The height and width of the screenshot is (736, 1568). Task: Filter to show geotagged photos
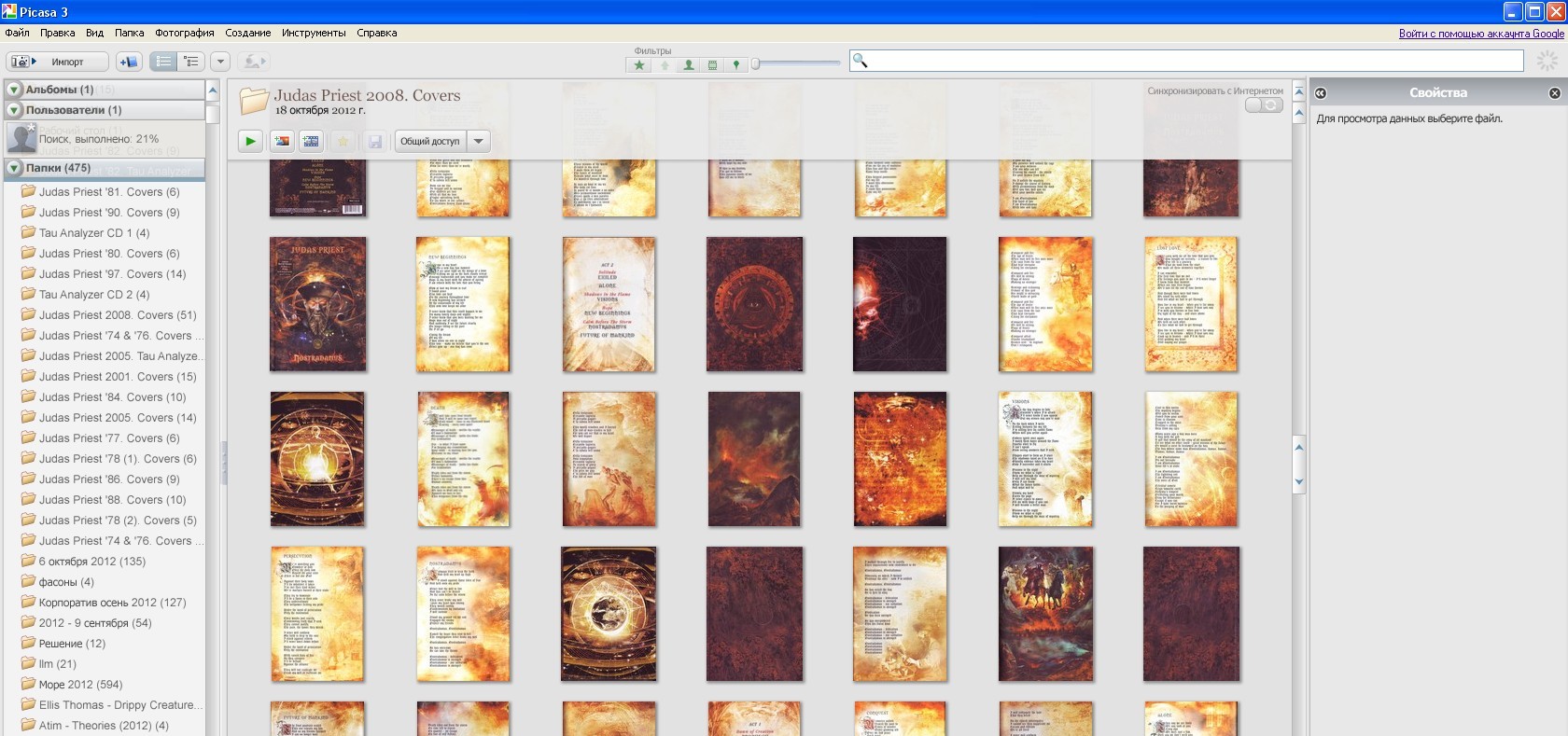[736, 64]
